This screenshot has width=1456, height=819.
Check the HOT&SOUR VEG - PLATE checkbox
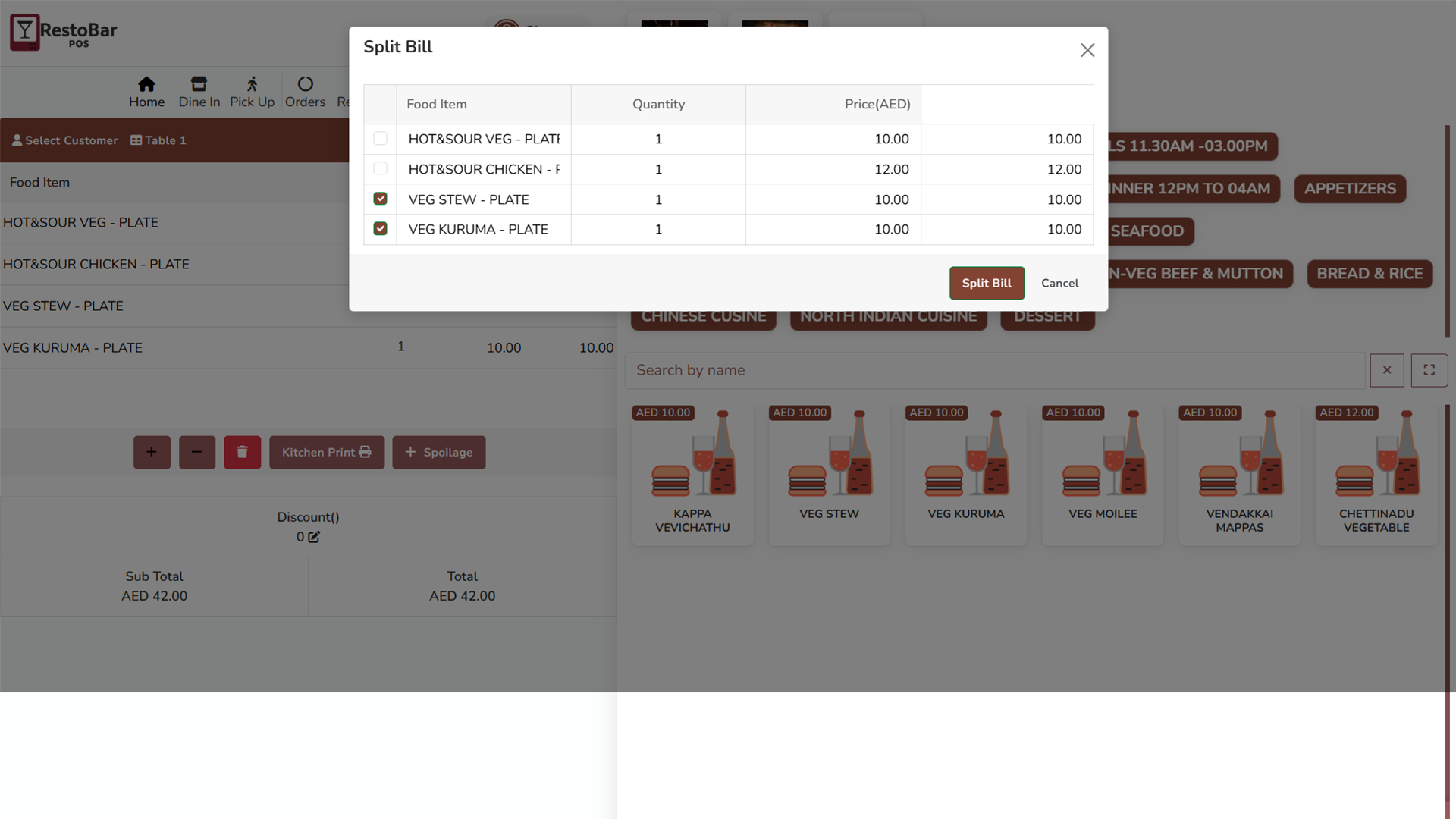(x=380, y=139)
